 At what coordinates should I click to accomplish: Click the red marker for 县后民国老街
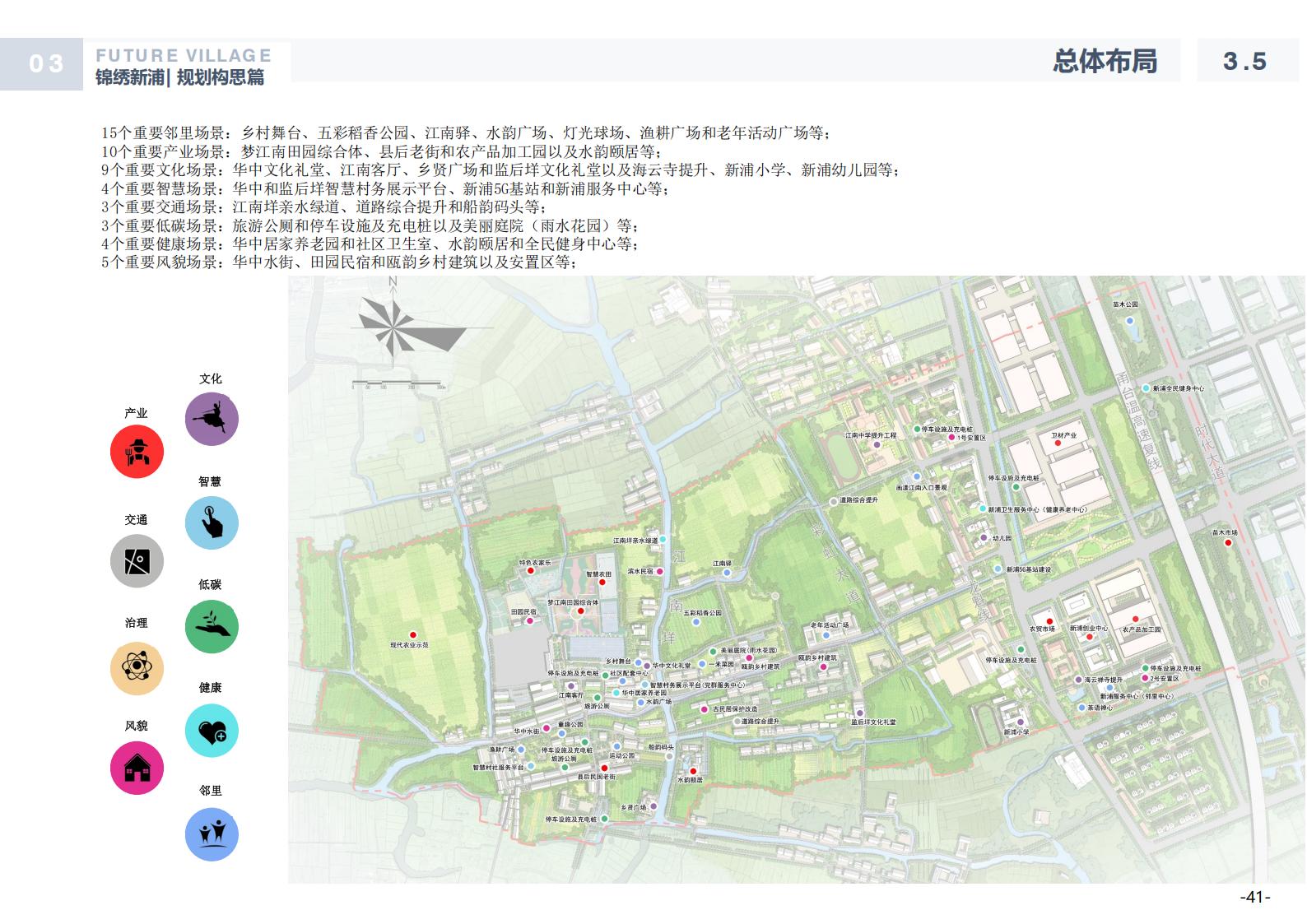pos(604,768)
